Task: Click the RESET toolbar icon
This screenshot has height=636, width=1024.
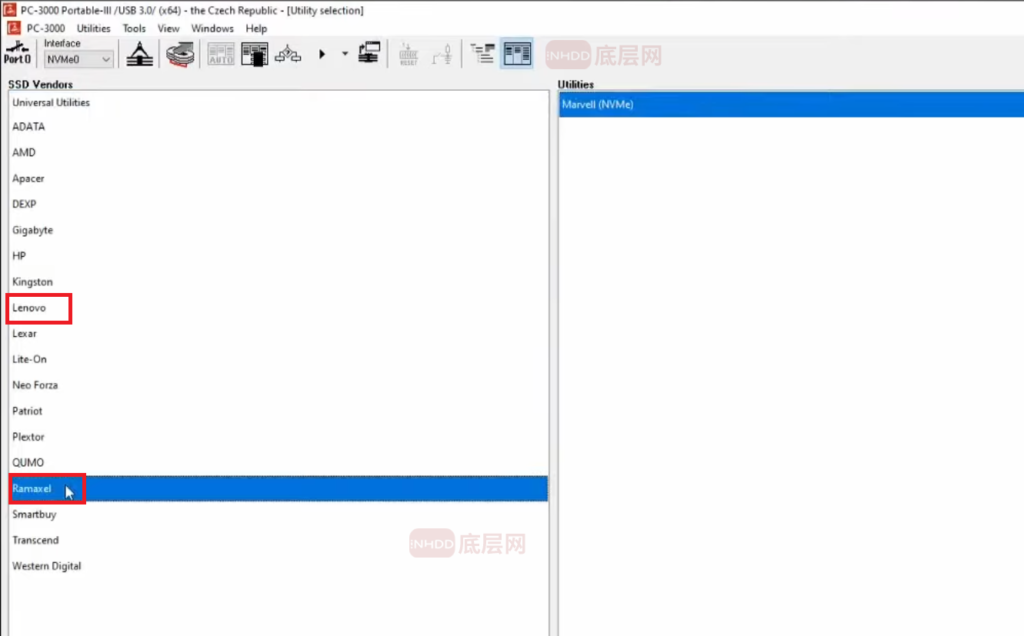Action: coord(408,54)
